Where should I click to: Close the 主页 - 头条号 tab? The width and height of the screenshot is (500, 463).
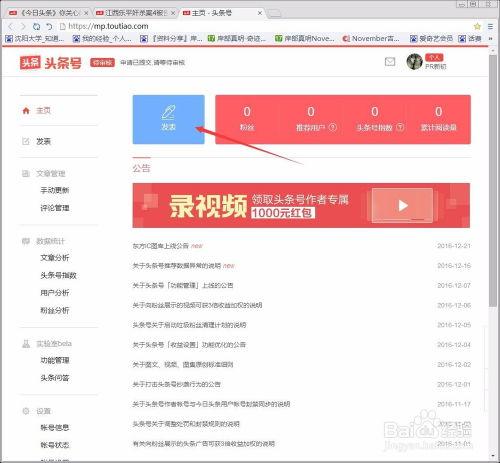[x=260, y=13]
